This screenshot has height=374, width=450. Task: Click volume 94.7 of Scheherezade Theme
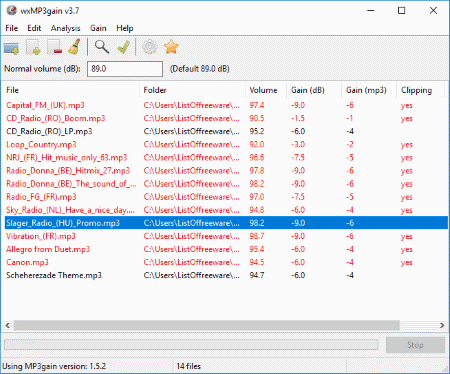[x=257, y=275]
